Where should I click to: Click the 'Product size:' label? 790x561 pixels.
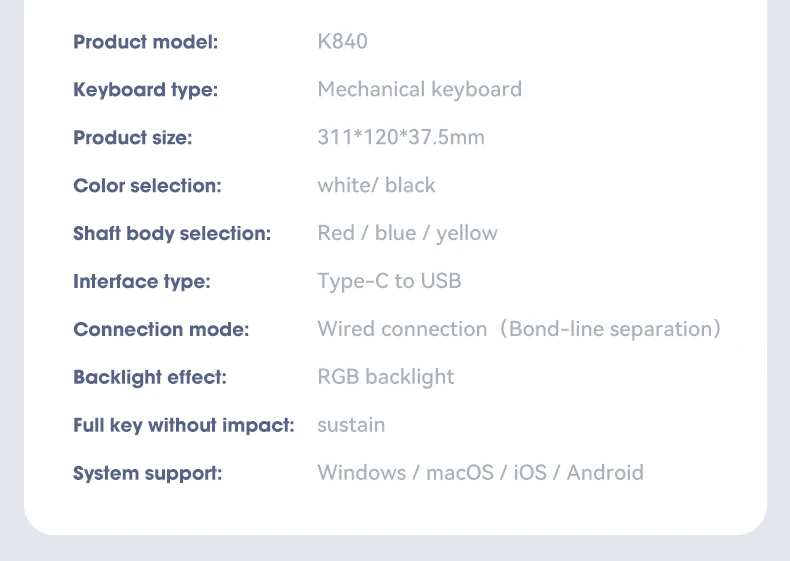[132, 138]
